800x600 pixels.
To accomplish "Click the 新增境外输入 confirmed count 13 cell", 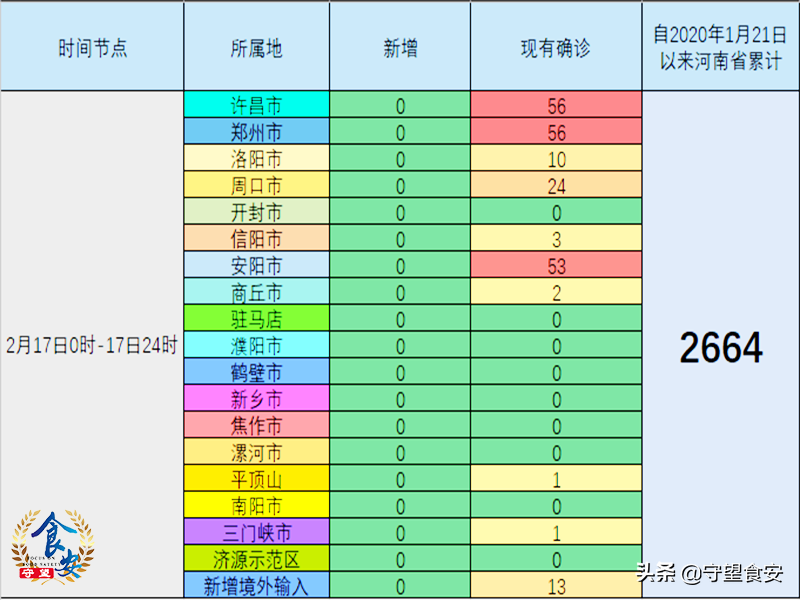I will [556, 586].
